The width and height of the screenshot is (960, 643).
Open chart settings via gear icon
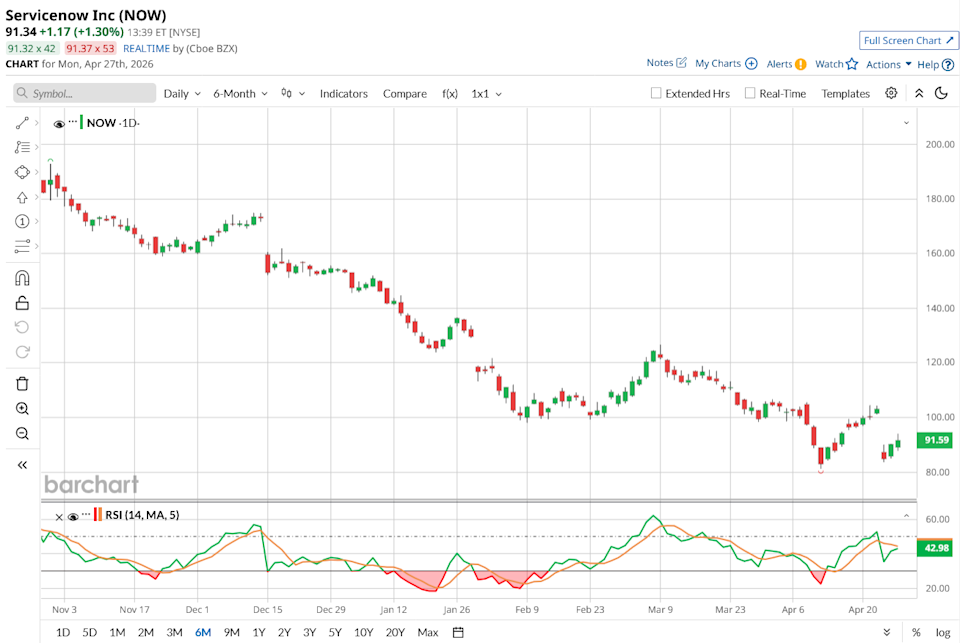click(889, 93)
